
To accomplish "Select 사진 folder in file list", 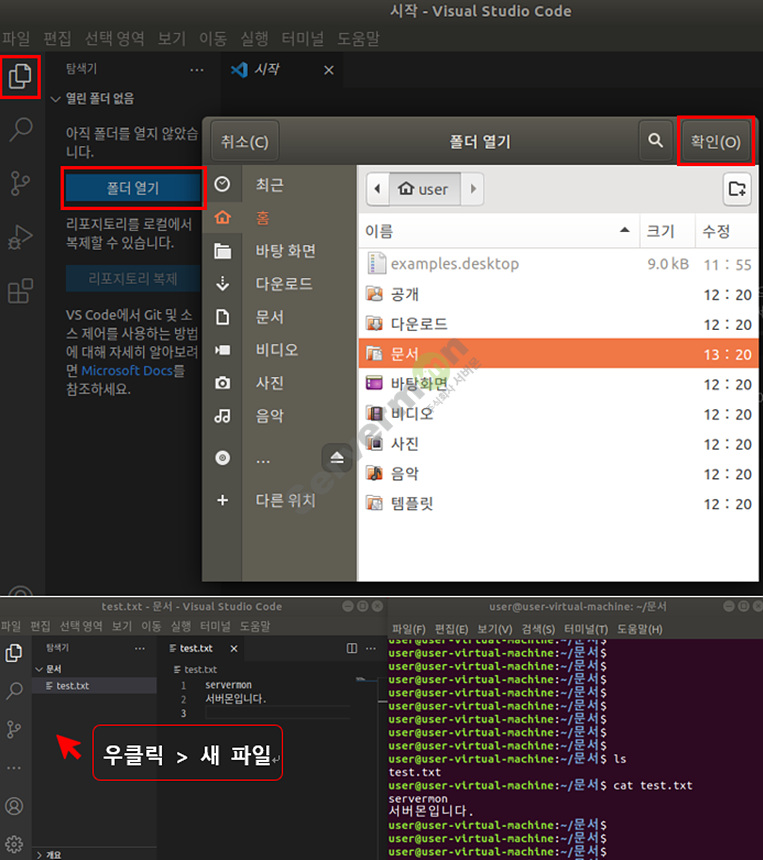I will pos(559,444).
